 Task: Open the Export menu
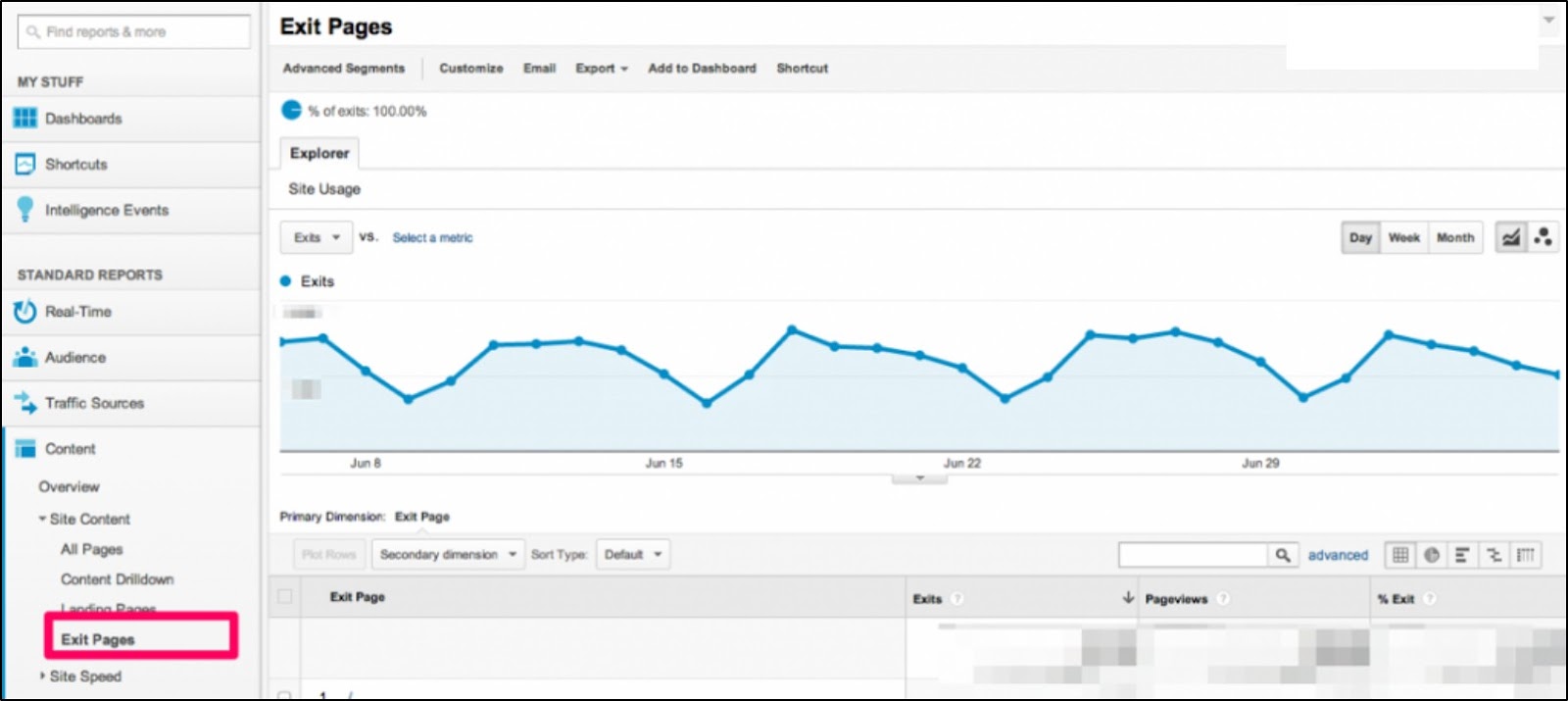601,69
